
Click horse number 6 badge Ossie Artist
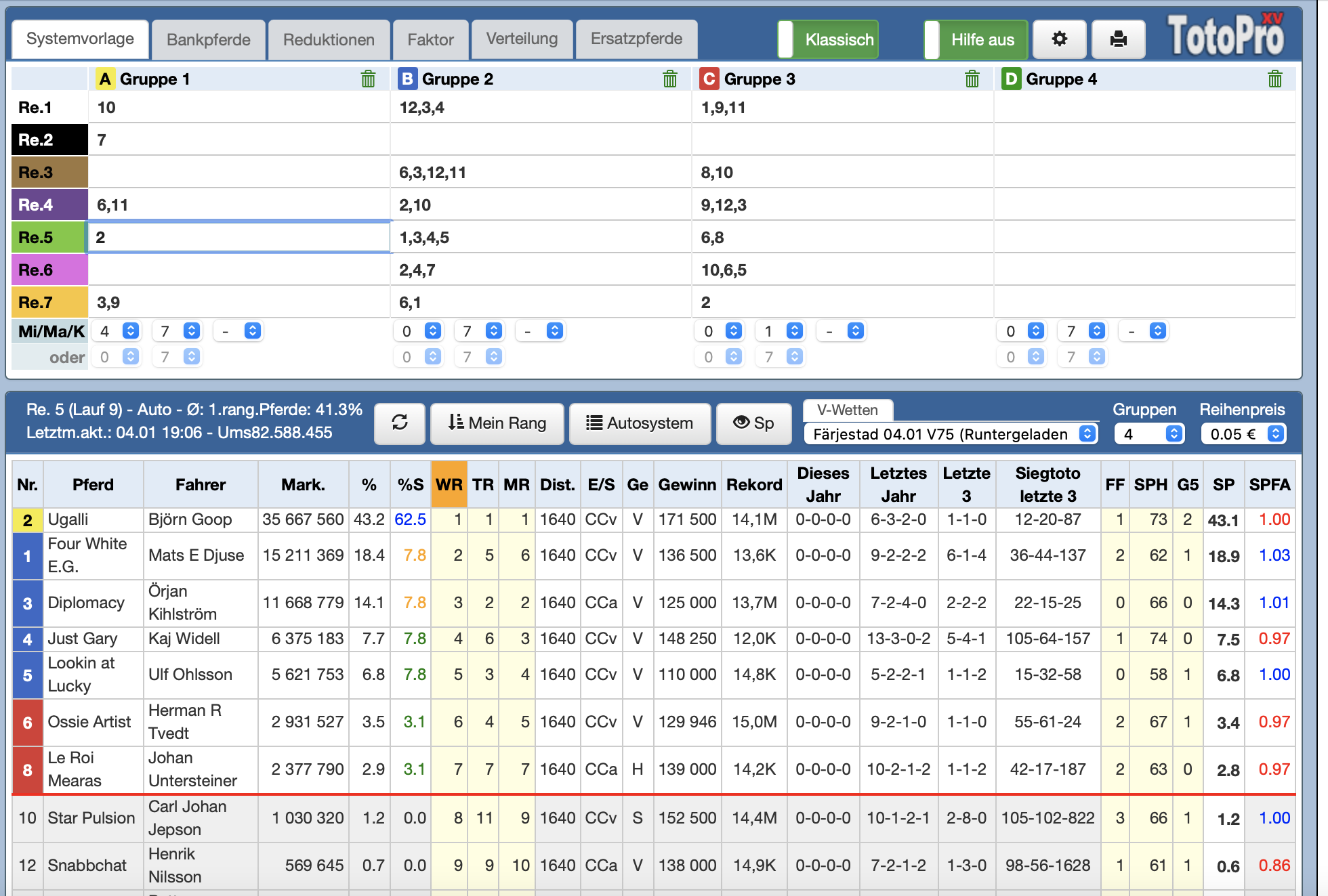tap(28, 723)
